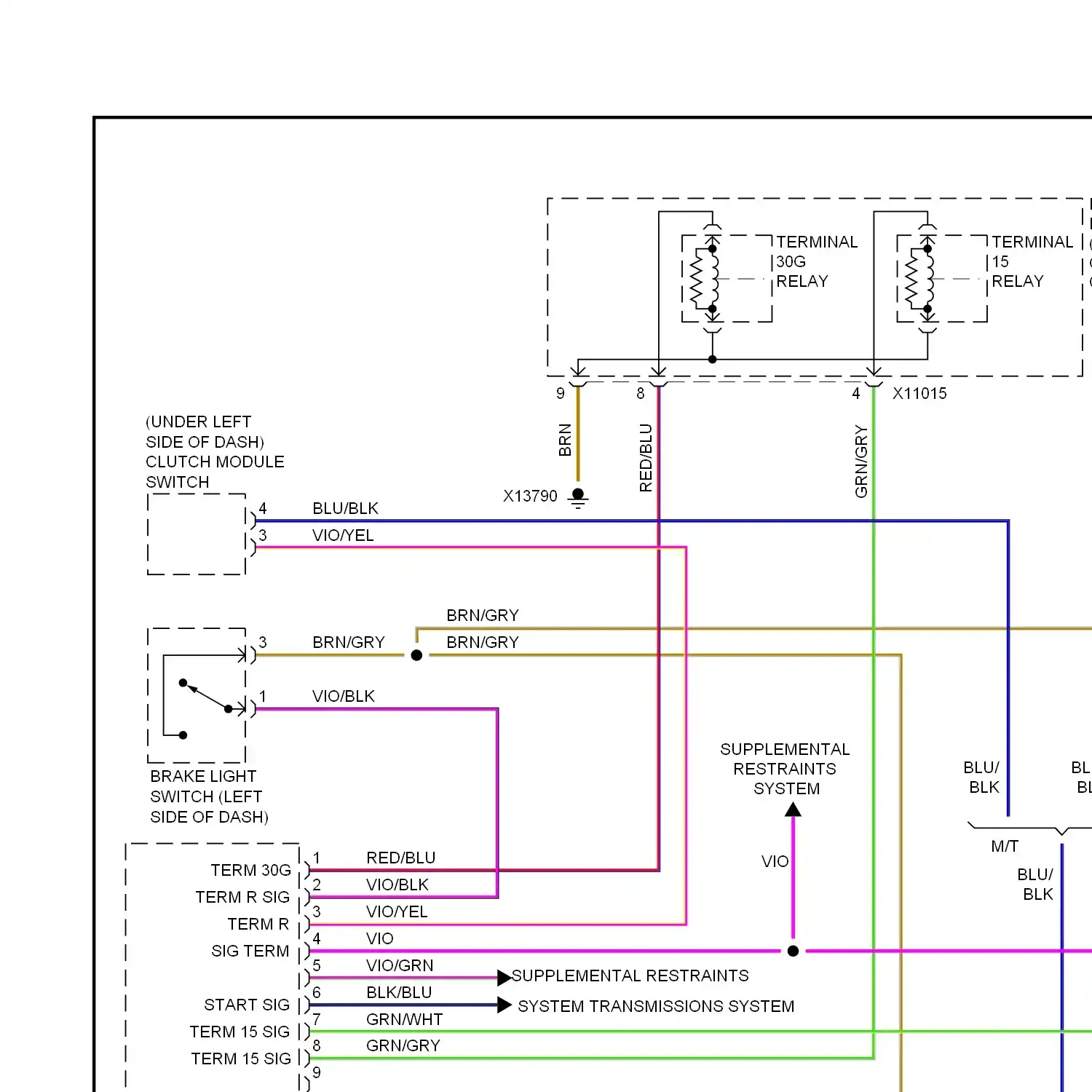Image resolution: width=1092 pixels, height=1092 pixels.
Task: Select the SUPPLEMENTAL RESTRAINTS SYSTEM label above the arrow
Action: (x=785, y=769)
